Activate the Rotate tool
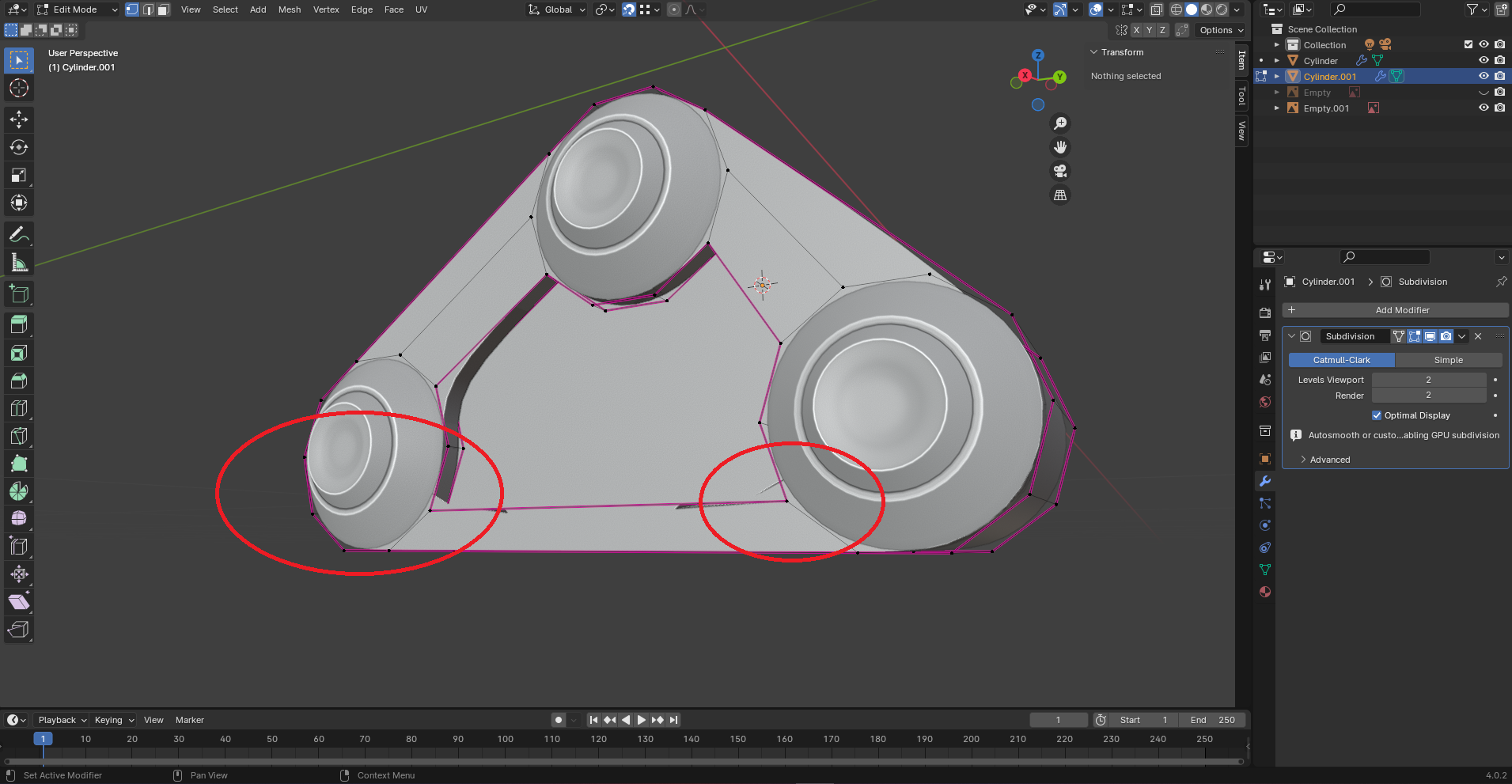Viewport: 1512px width, 784px height. coord(19,147)
